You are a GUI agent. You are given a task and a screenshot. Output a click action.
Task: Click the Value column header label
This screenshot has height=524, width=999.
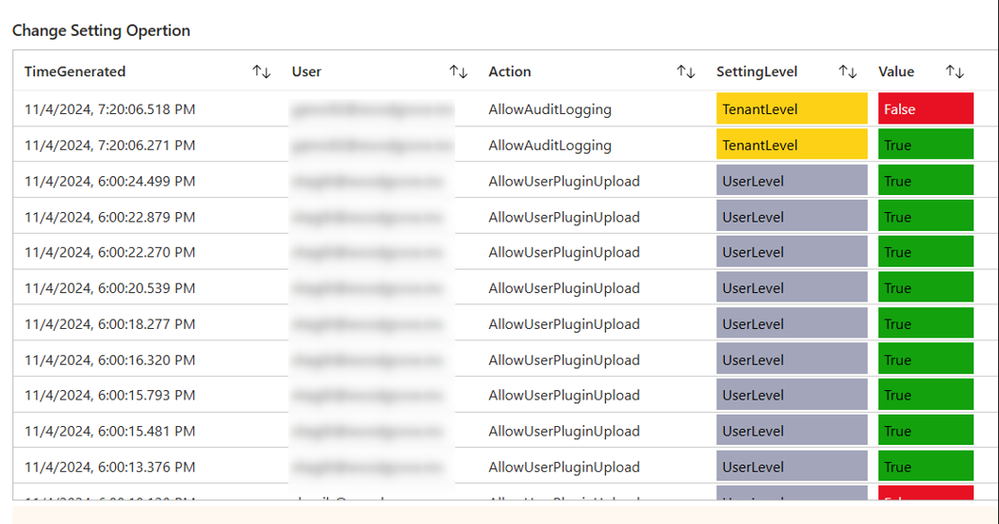(x=896, y=71)
